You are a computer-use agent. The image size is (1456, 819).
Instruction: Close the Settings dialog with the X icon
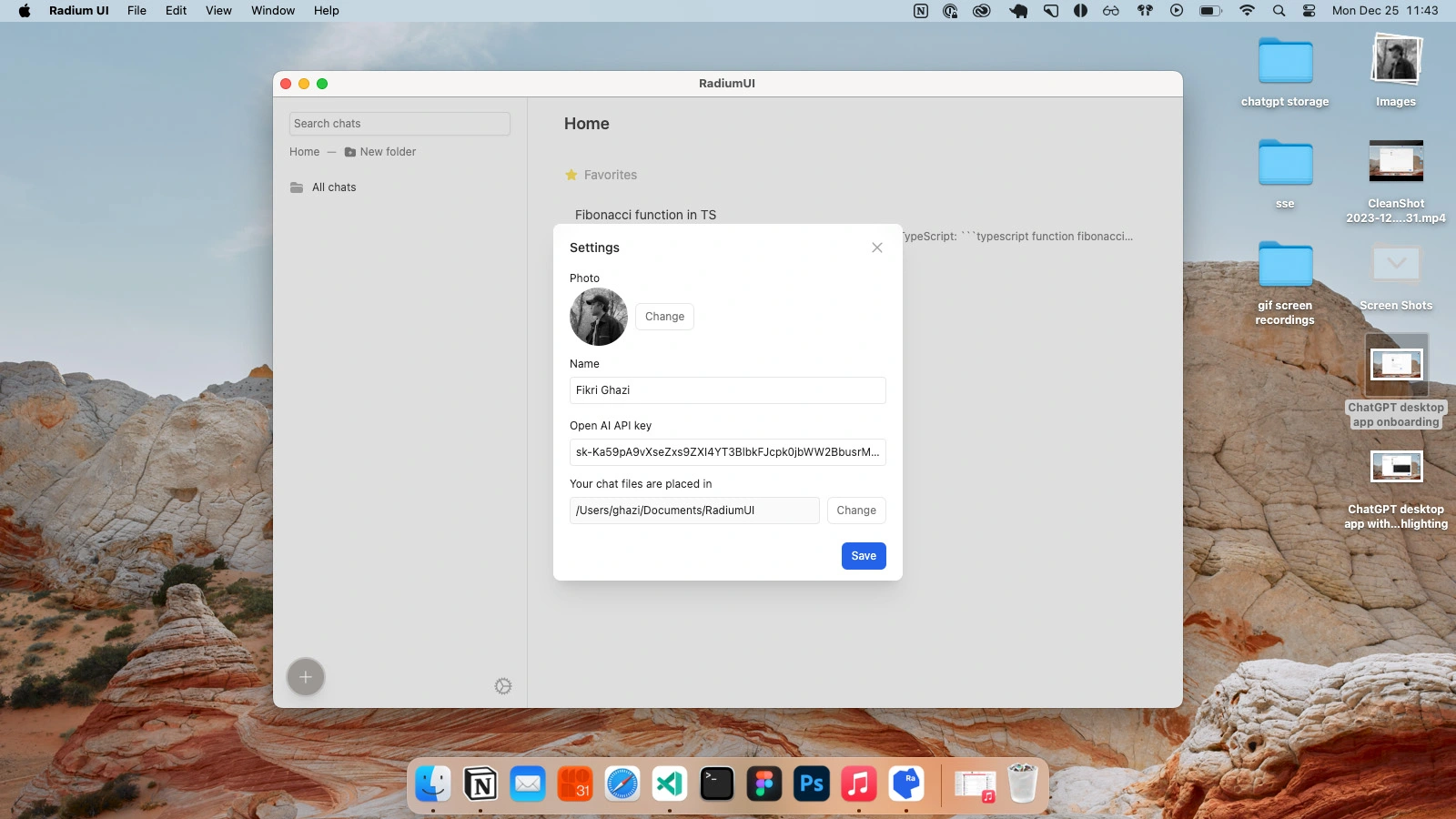(x=877, y=248)
